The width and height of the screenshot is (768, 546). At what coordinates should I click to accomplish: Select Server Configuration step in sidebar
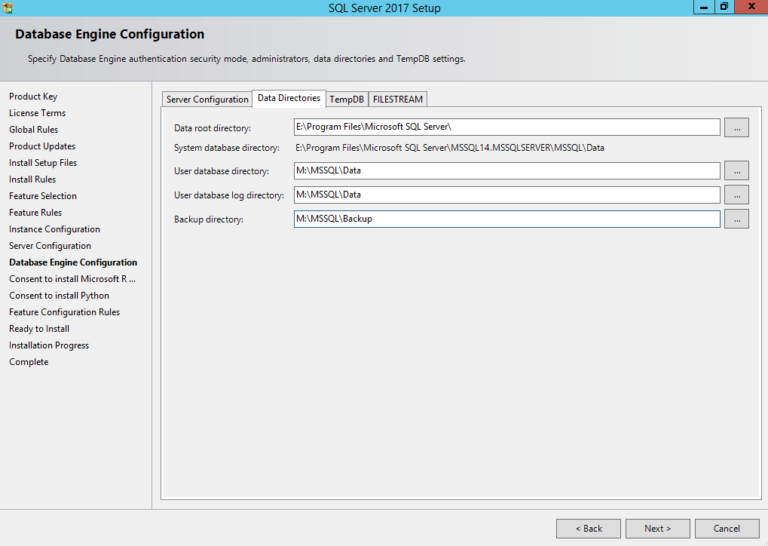coord(50,246)
